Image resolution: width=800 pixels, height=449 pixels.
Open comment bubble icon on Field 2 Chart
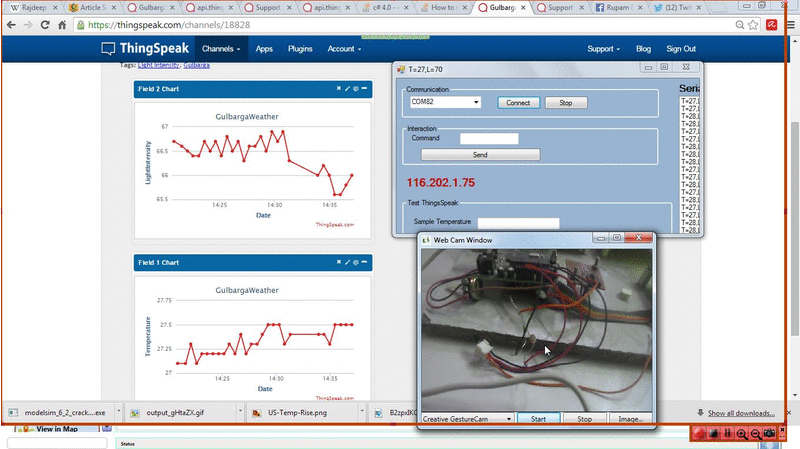click(356, 89)
